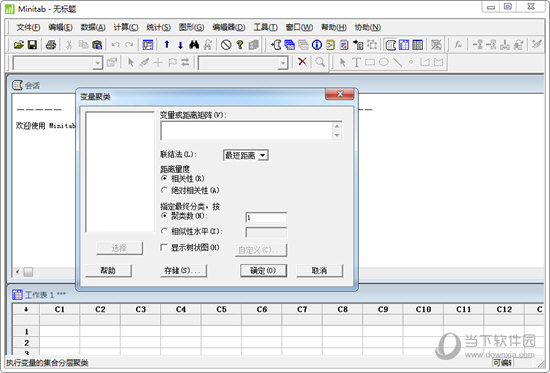The width and height of the screenshot is (550, 373).
Task: Click the 变量或距离矩阵 input field
Action: pos(246,131)
